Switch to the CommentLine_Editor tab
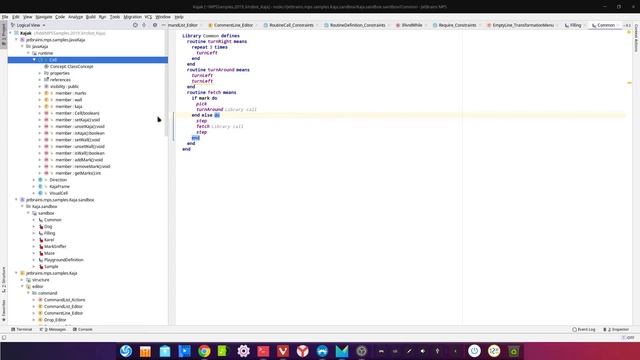Viewport: 640px width, 360px height. (233, 25)
